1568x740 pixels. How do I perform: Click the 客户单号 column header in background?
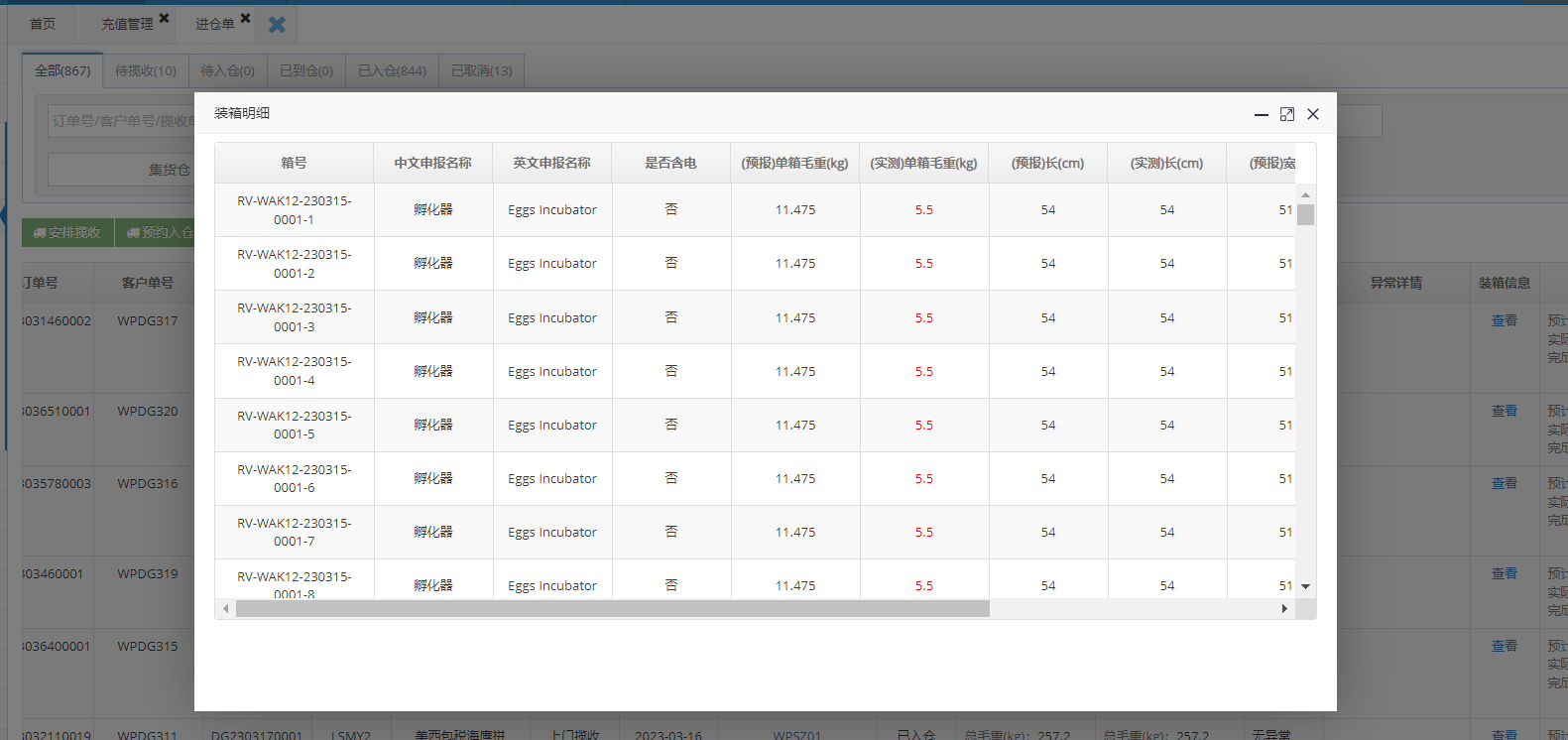coord(148,283)
